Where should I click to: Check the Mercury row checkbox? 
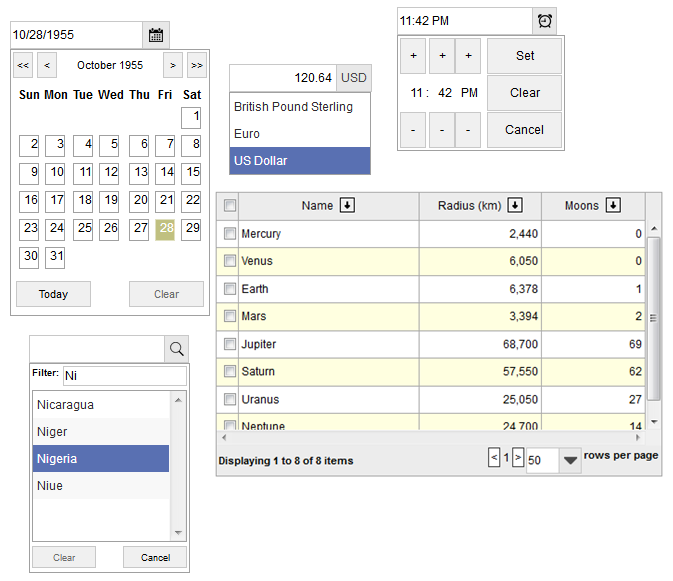230,233
